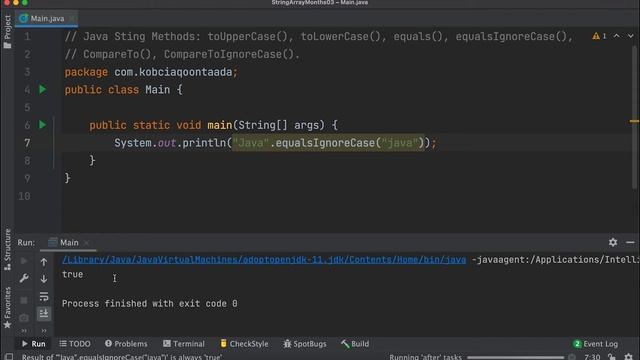Toggle soft-wrap in Run console

click(44, 296)
